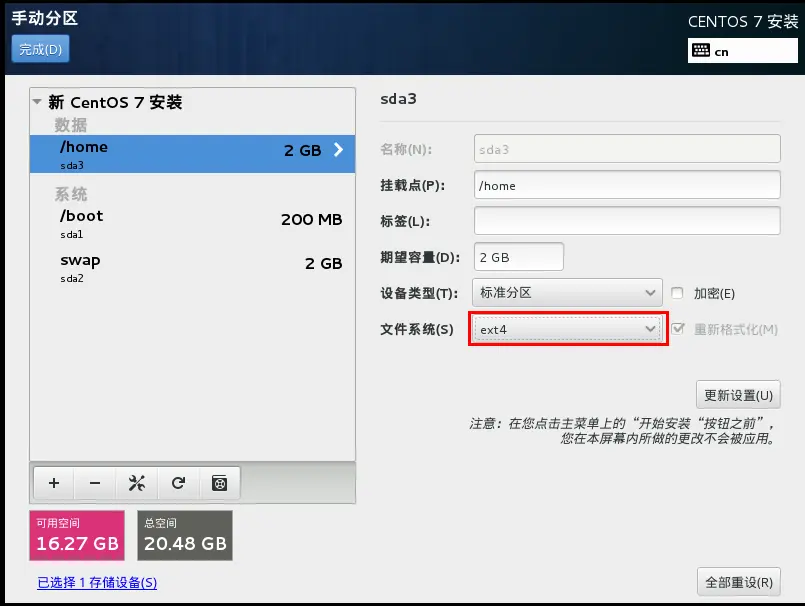The height and width of the screenshot is (606, 805).
Task: Click the 更新设置(U) button
Action: coord(738,395)
